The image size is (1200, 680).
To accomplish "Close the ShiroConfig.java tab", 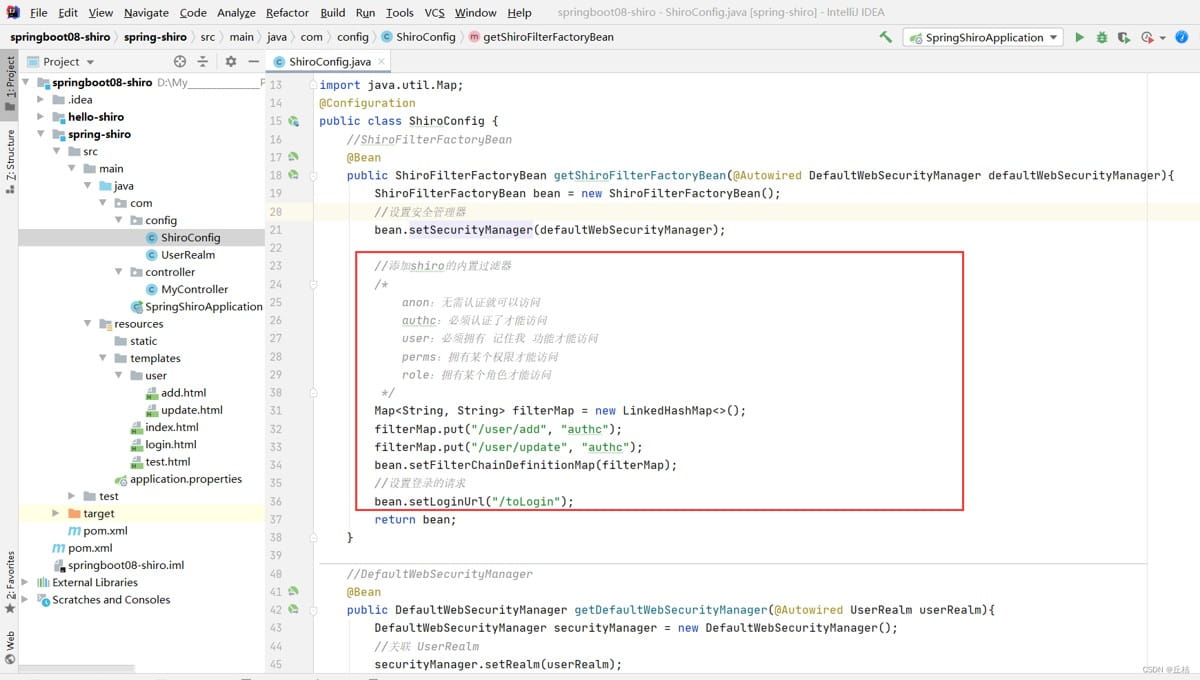I will 382,61.
